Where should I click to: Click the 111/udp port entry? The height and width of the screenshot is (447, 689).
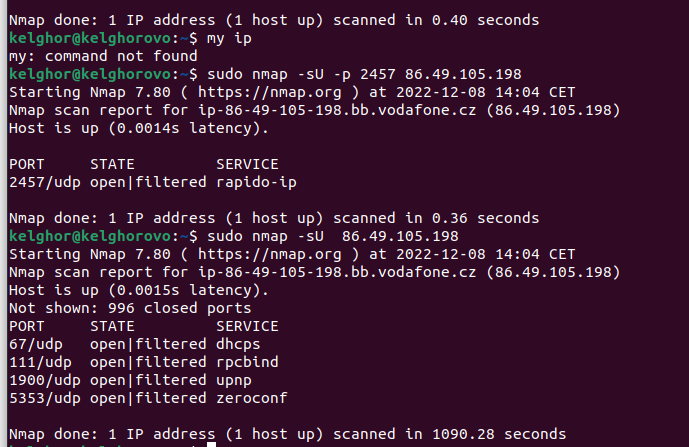click(40, 362)
